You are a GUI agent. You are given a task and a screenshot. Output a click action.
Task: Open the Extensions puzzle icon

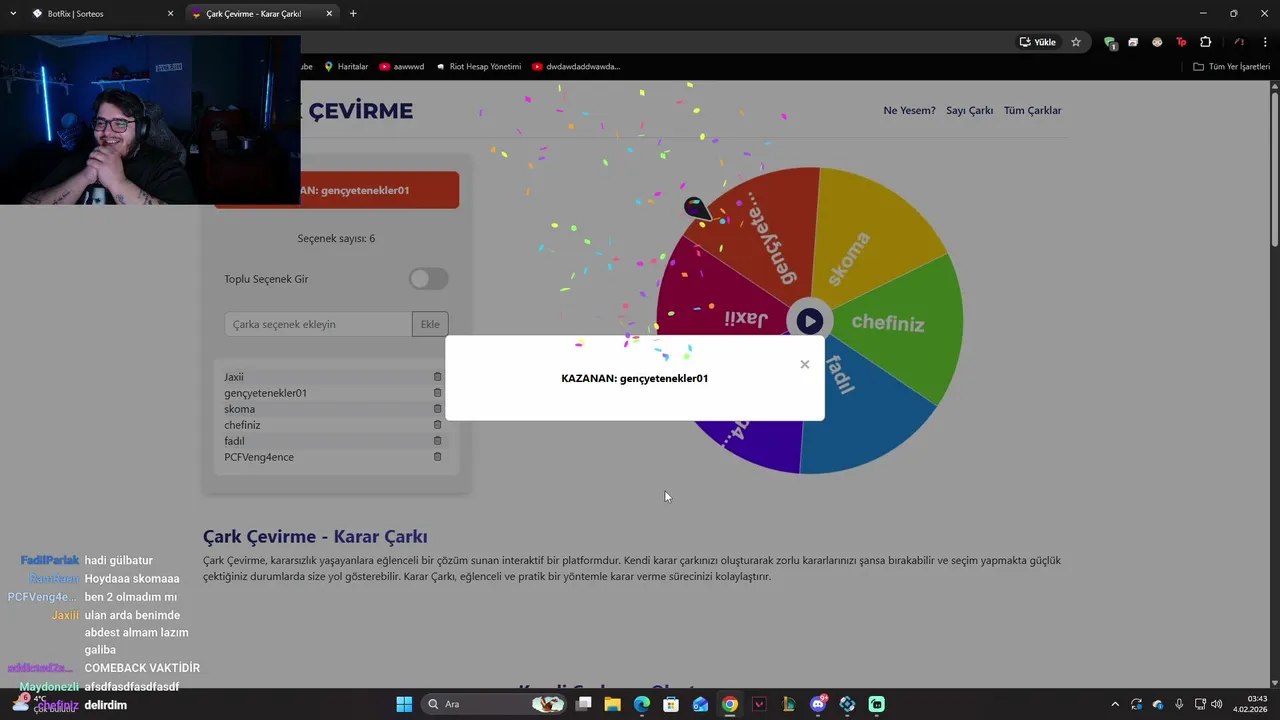1205,42
